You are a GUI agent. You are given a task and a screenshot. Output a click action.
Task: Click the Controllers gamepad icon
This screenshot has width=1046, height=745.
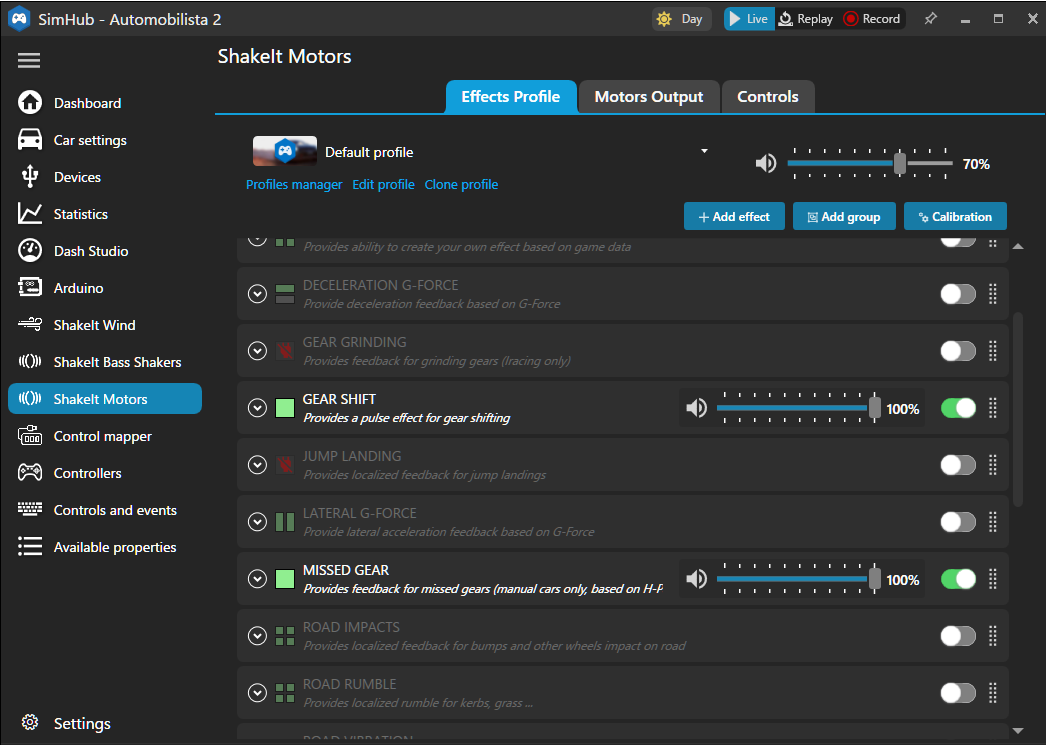coord(29,473)
